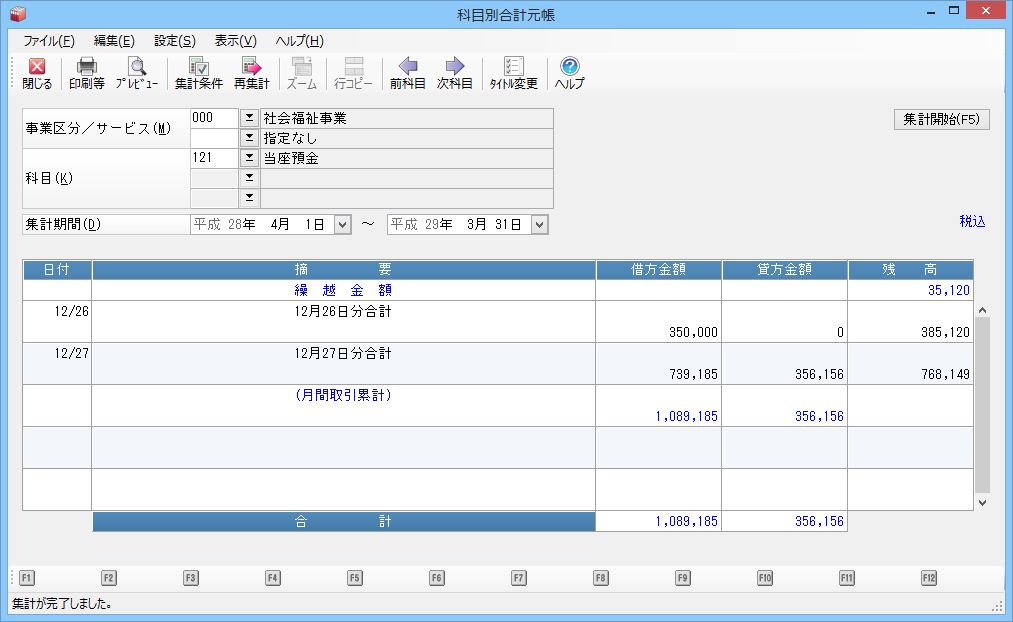Click the scrollbar down arrow of ledger
1013x622 pixels.
[x=981, y=503]
